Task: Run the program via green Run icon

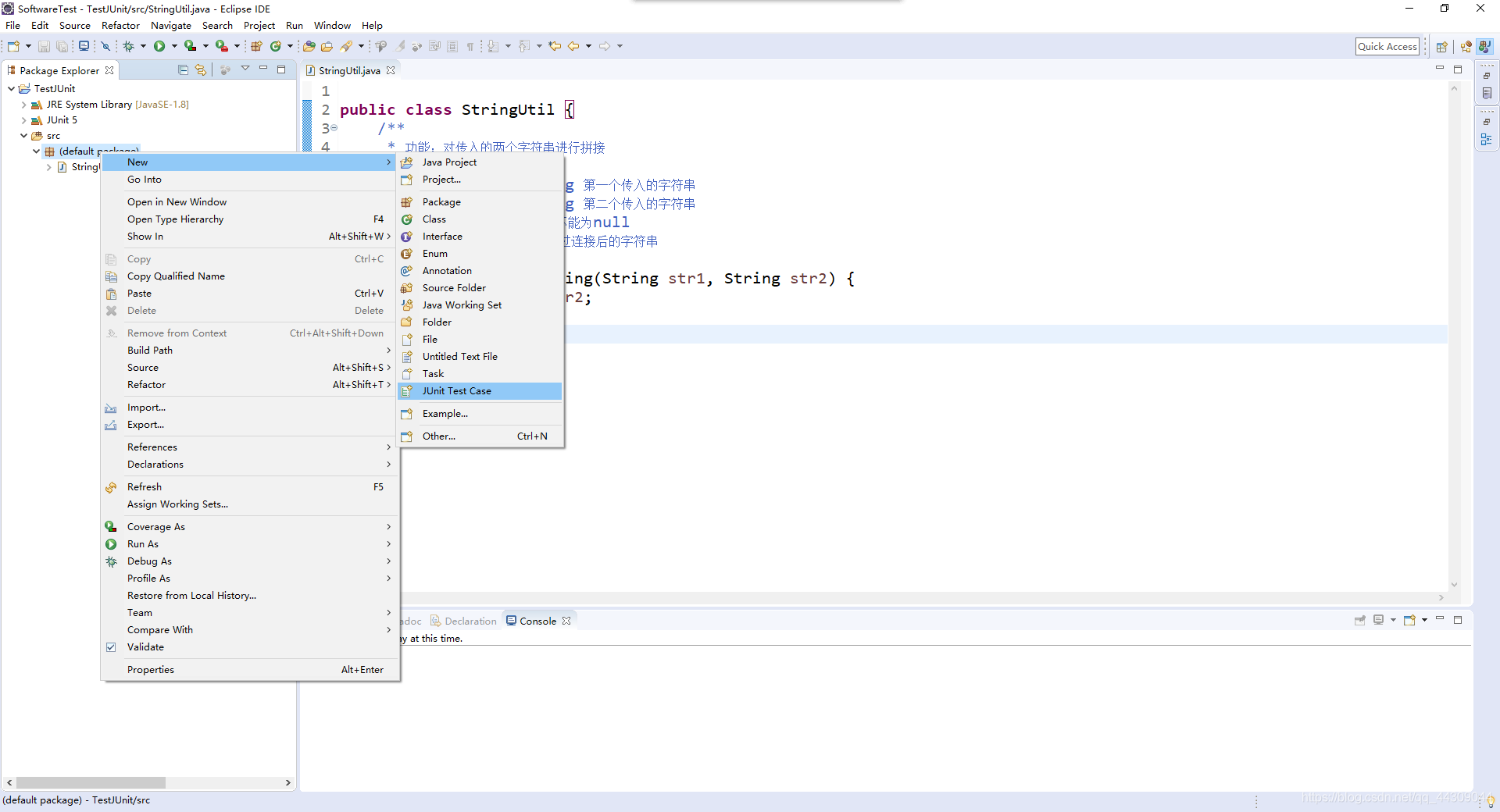Action: click(x=159, y=46)
